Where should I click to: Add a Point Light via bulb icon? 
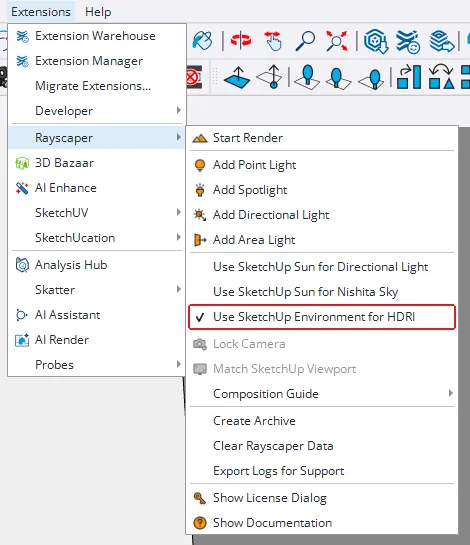point(200,165)
